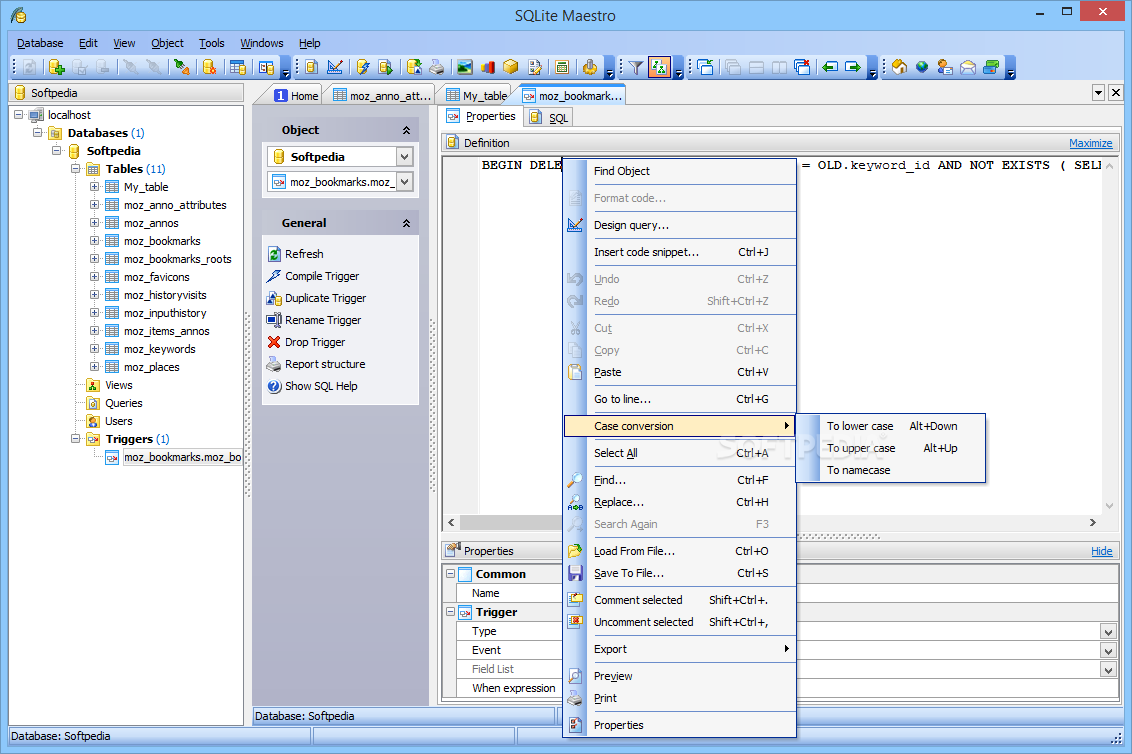Click the yellow cube toolbar icon
This screenshot has height=754, width=1132.
click(x=511, y=67)
